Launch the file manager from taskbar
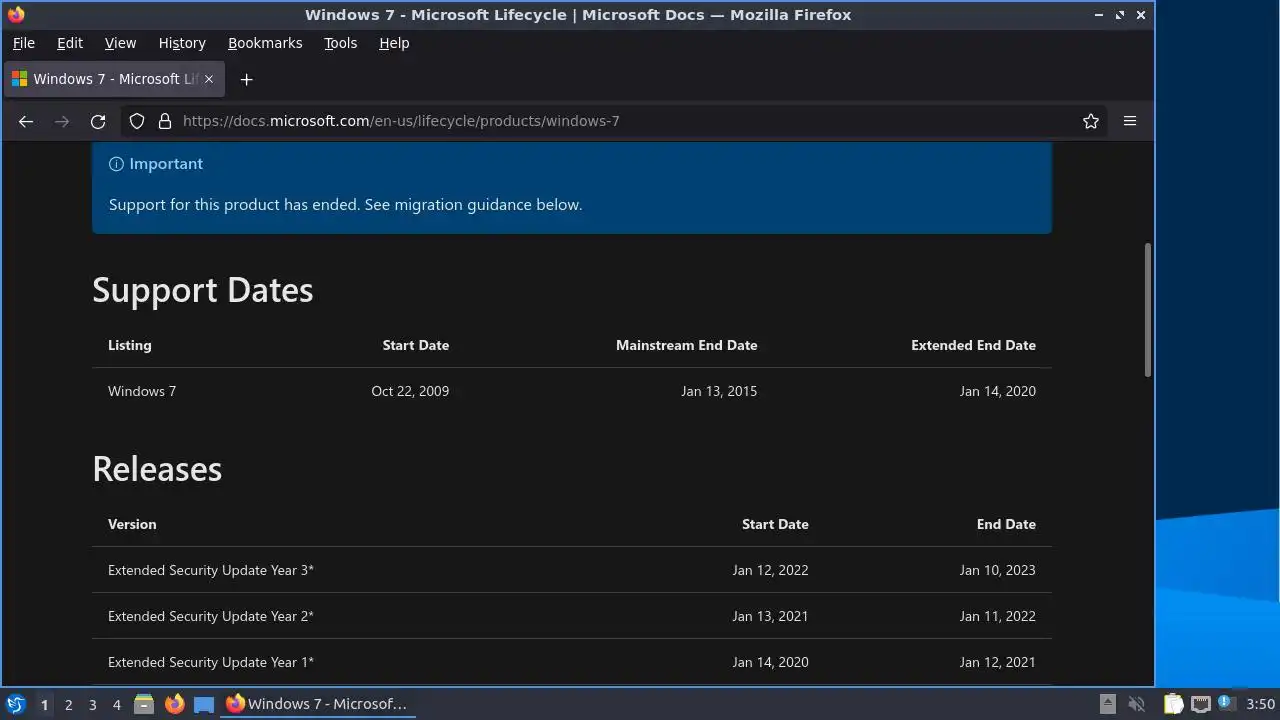 click(x=144, y=704)
